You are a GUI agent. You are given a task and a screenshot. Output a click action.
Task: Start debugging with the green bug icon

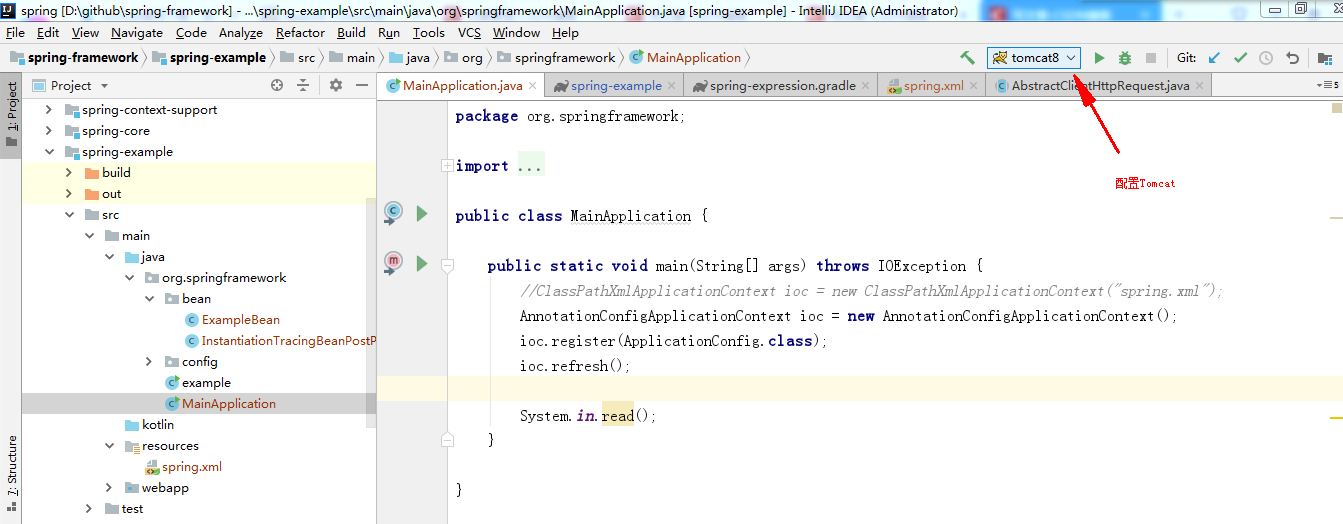point(1125,58)
